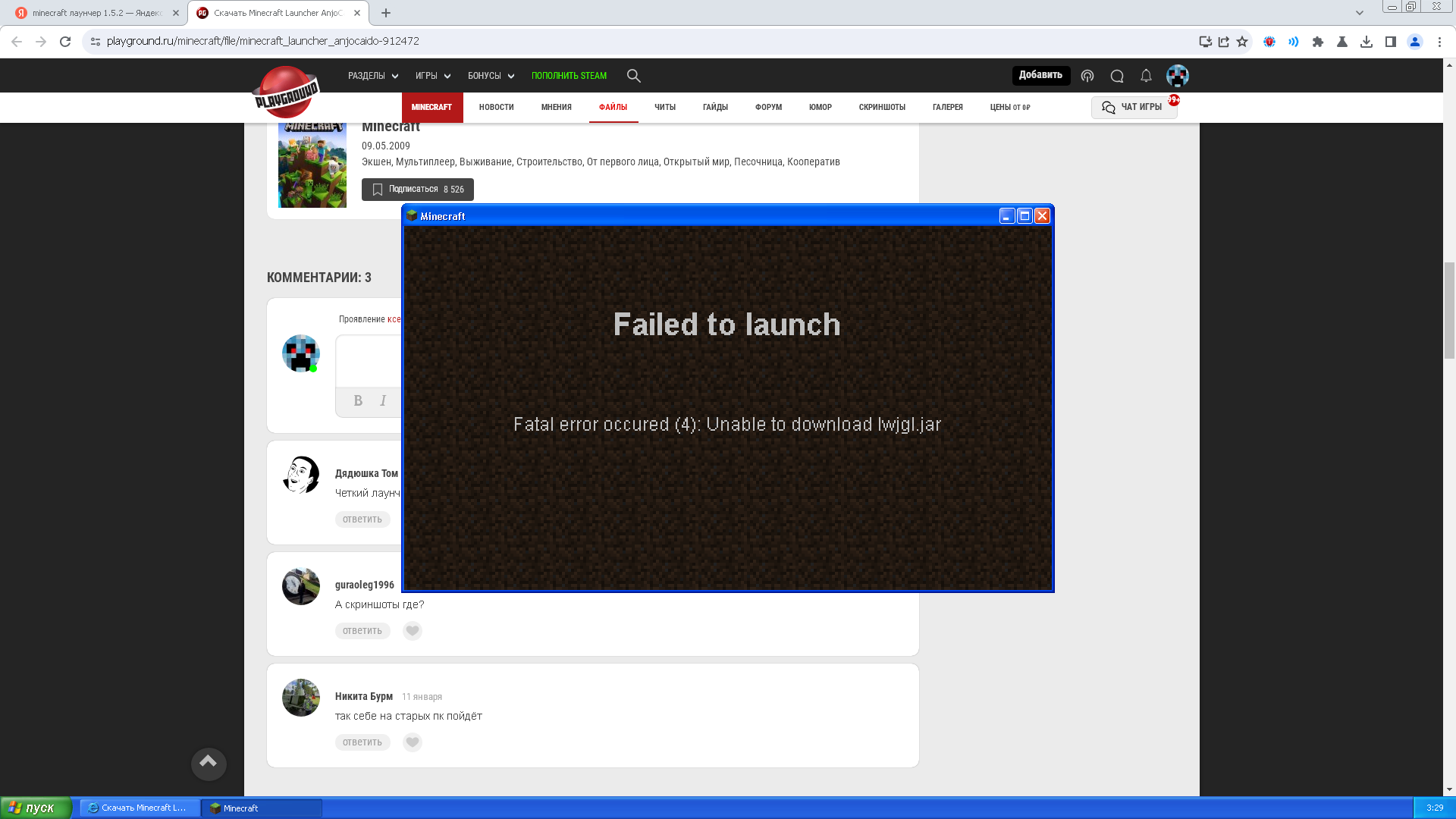Click scroll-to-top arrow button
The height and width of the screenshot is (819, 1456).
point(209,763)
